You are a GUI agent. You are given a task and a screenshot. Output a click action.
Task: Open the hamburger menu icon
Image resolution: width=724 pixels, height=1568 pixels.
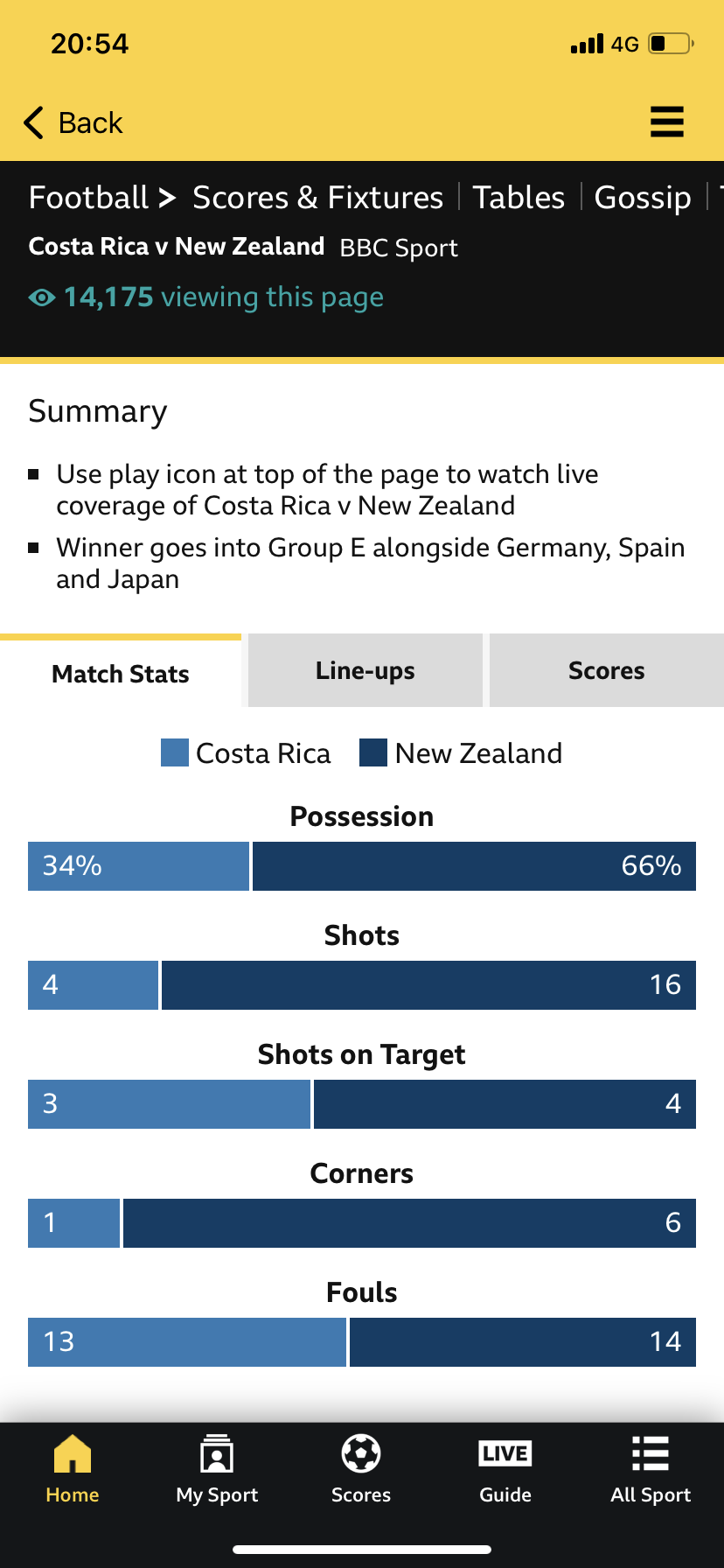[666, 122]
